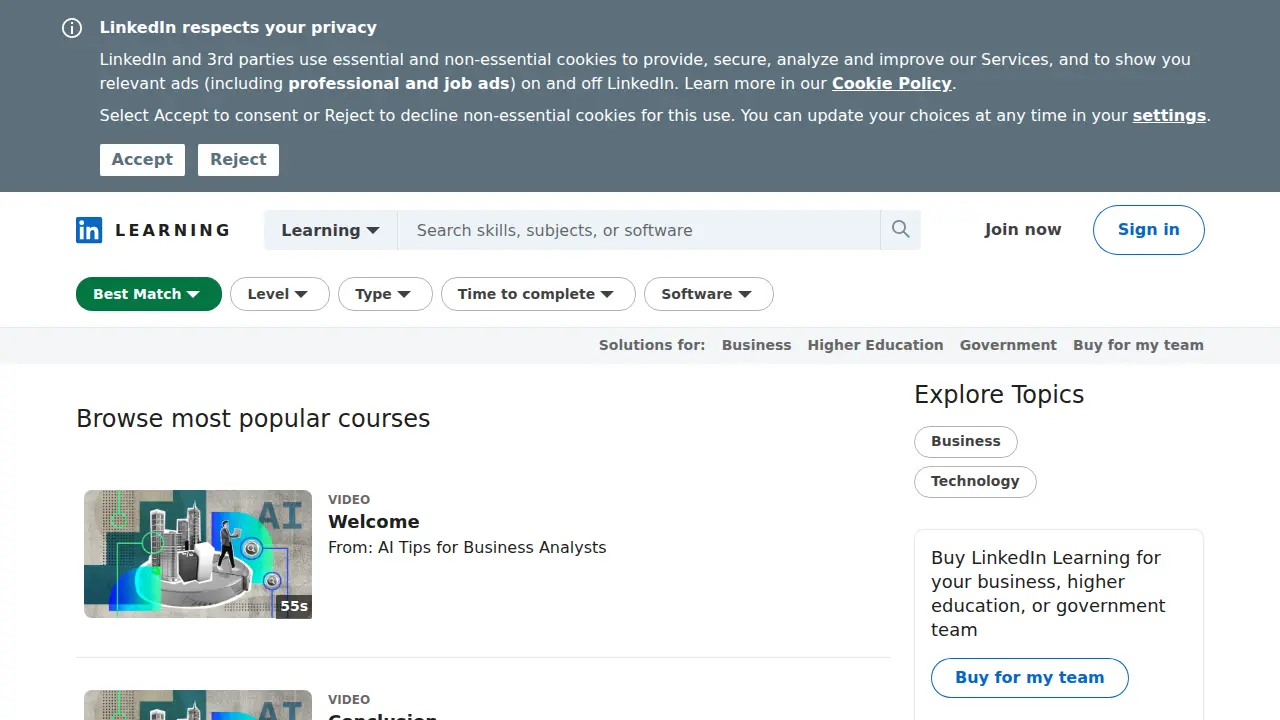Open the Higher Education solutions link
Screen dimensions: 1280x720
[875, 345]
